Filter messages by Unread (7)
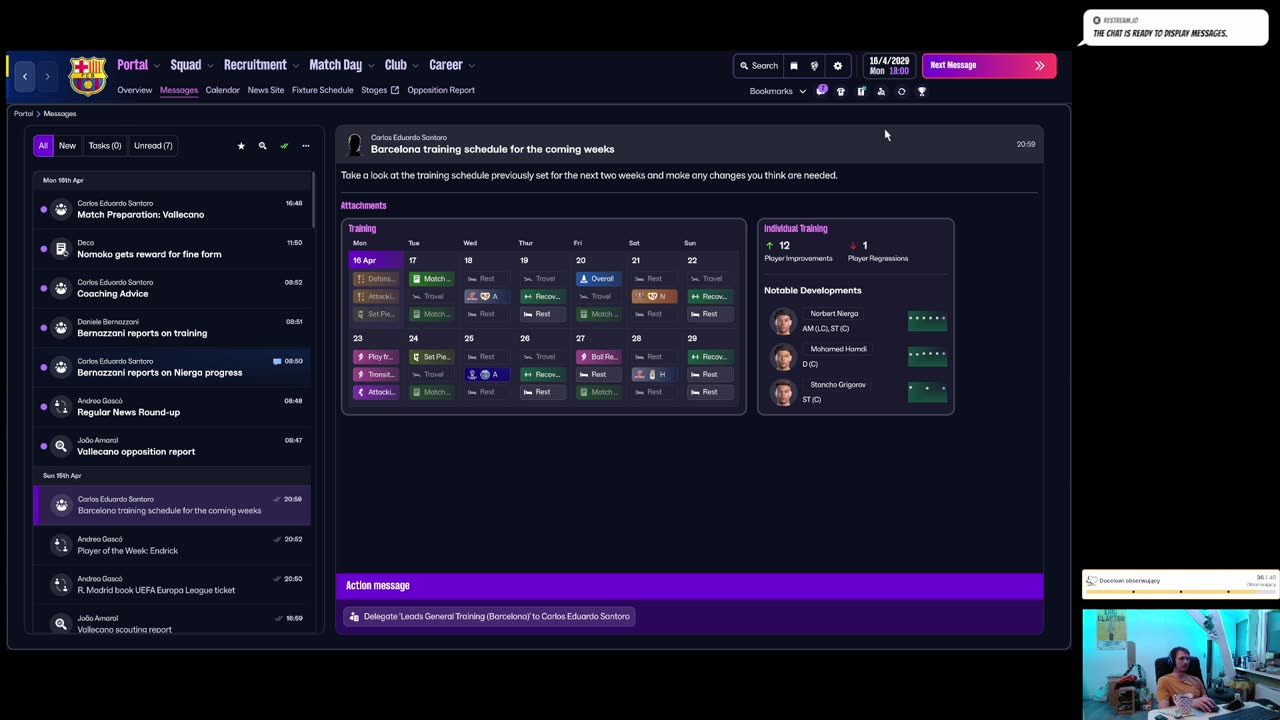 pyautogui.click(x=153, y=146)
